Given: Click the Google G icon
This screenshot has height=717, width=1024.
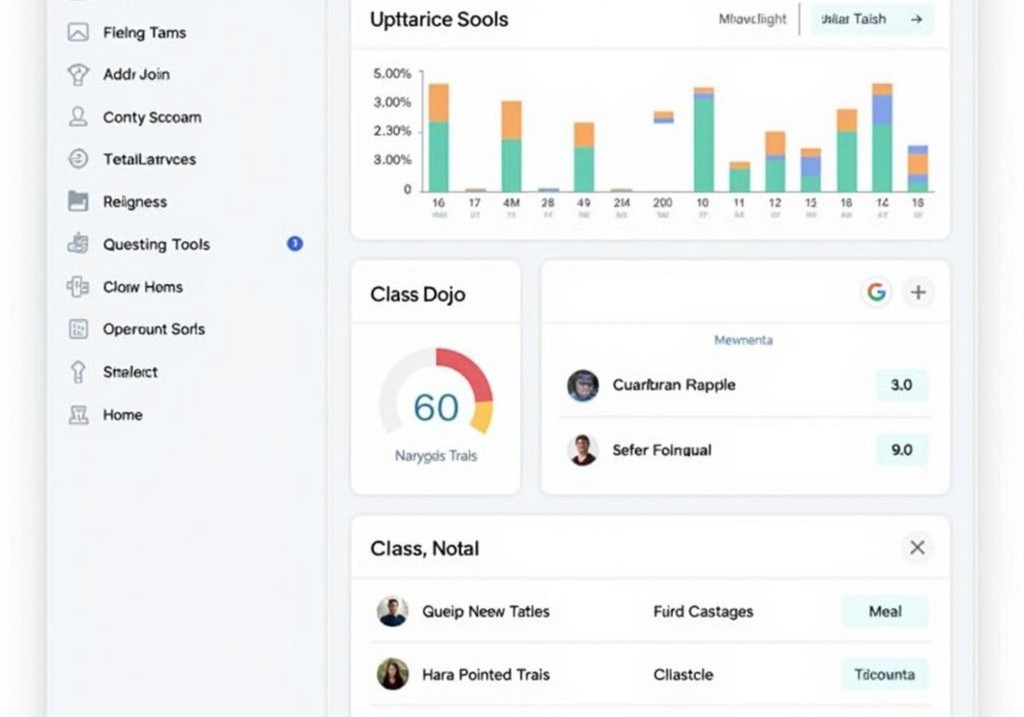Looking at the screenshot, I should click(x=877, y=292).
